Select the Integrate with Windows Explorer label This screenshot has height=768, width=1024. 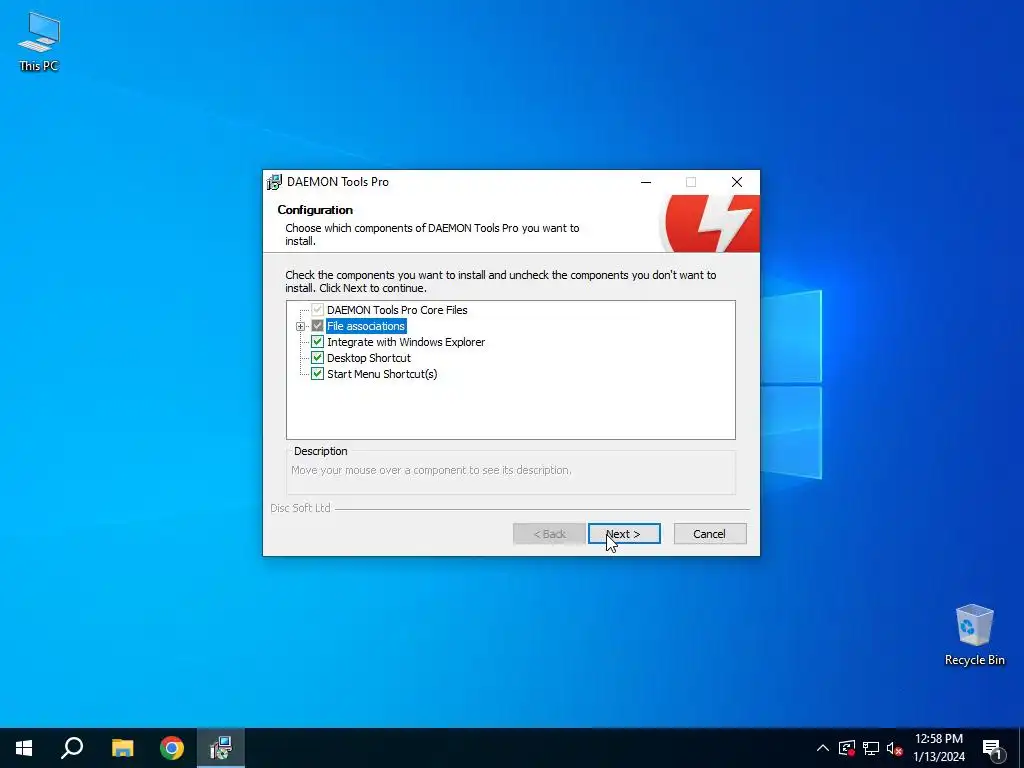point(406,342)
